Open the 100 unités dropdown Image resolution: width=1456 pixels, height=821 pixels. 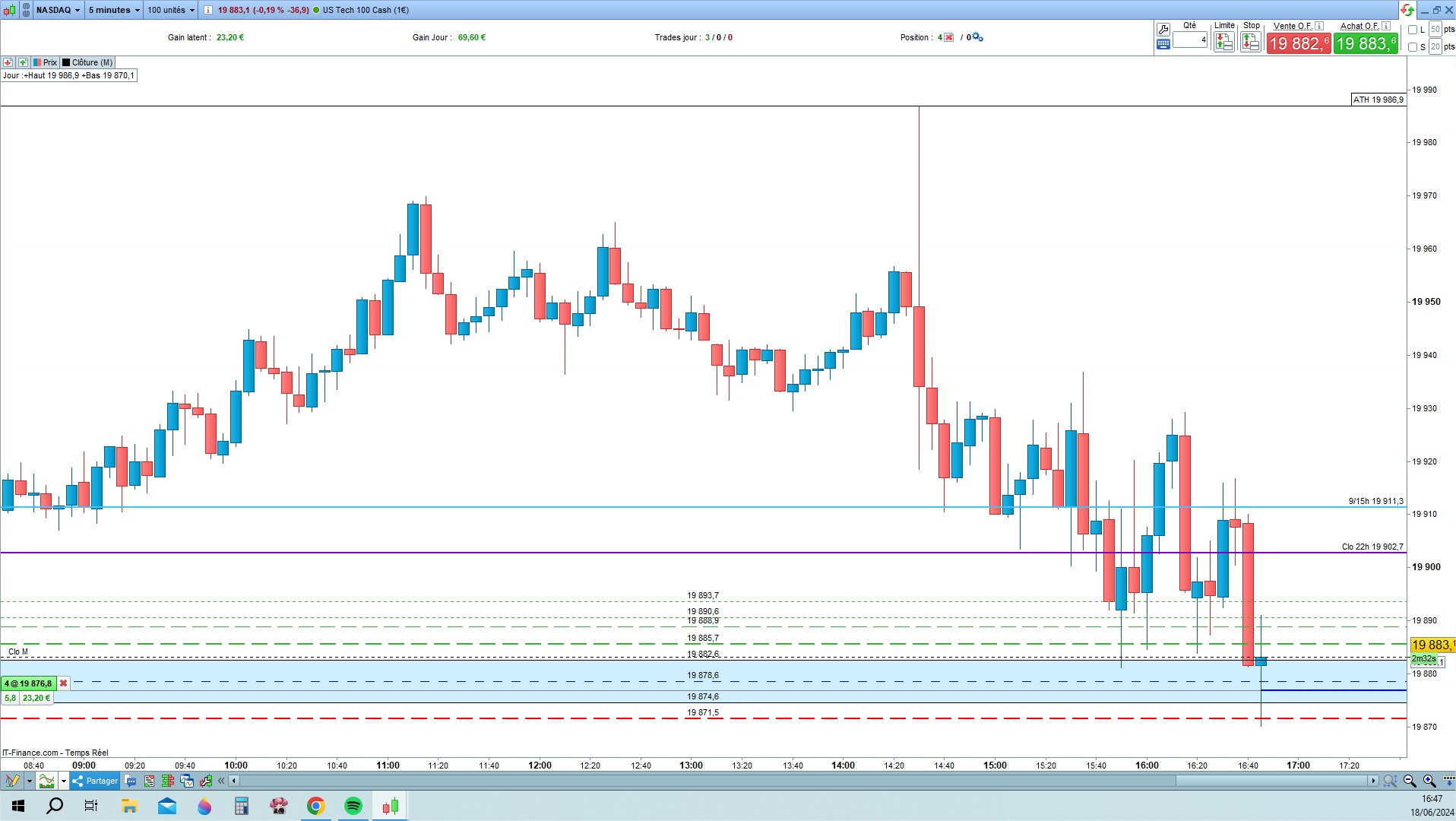[x=171, y=10]
